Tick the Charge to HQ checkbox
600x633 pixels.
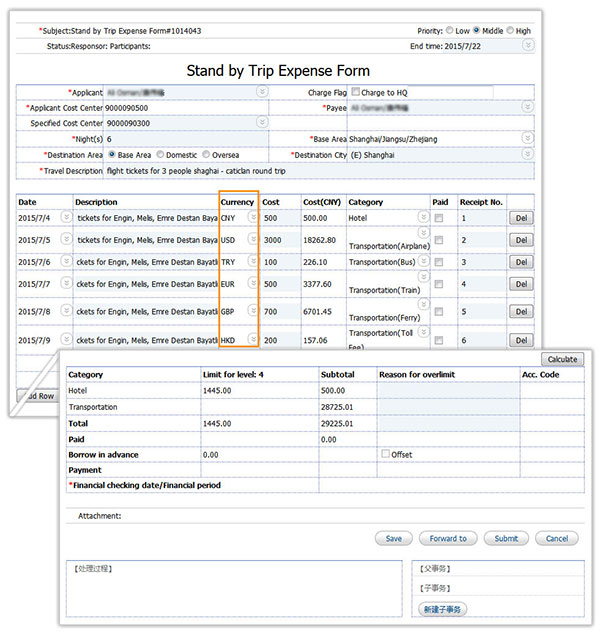(355, 92)
